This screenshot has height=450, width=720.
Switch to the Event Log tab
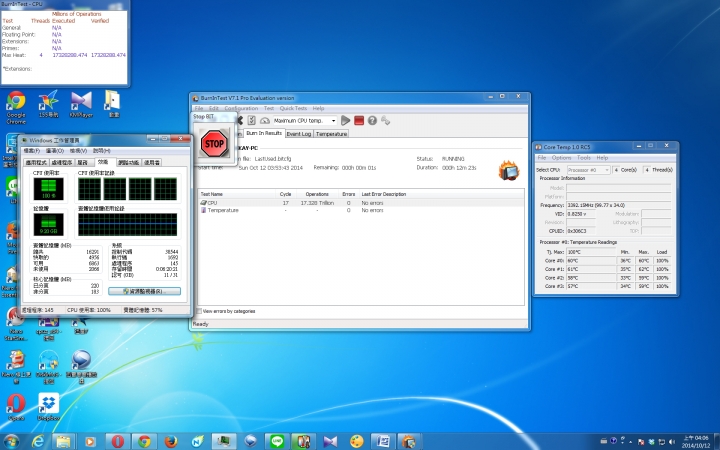[298, 134]
